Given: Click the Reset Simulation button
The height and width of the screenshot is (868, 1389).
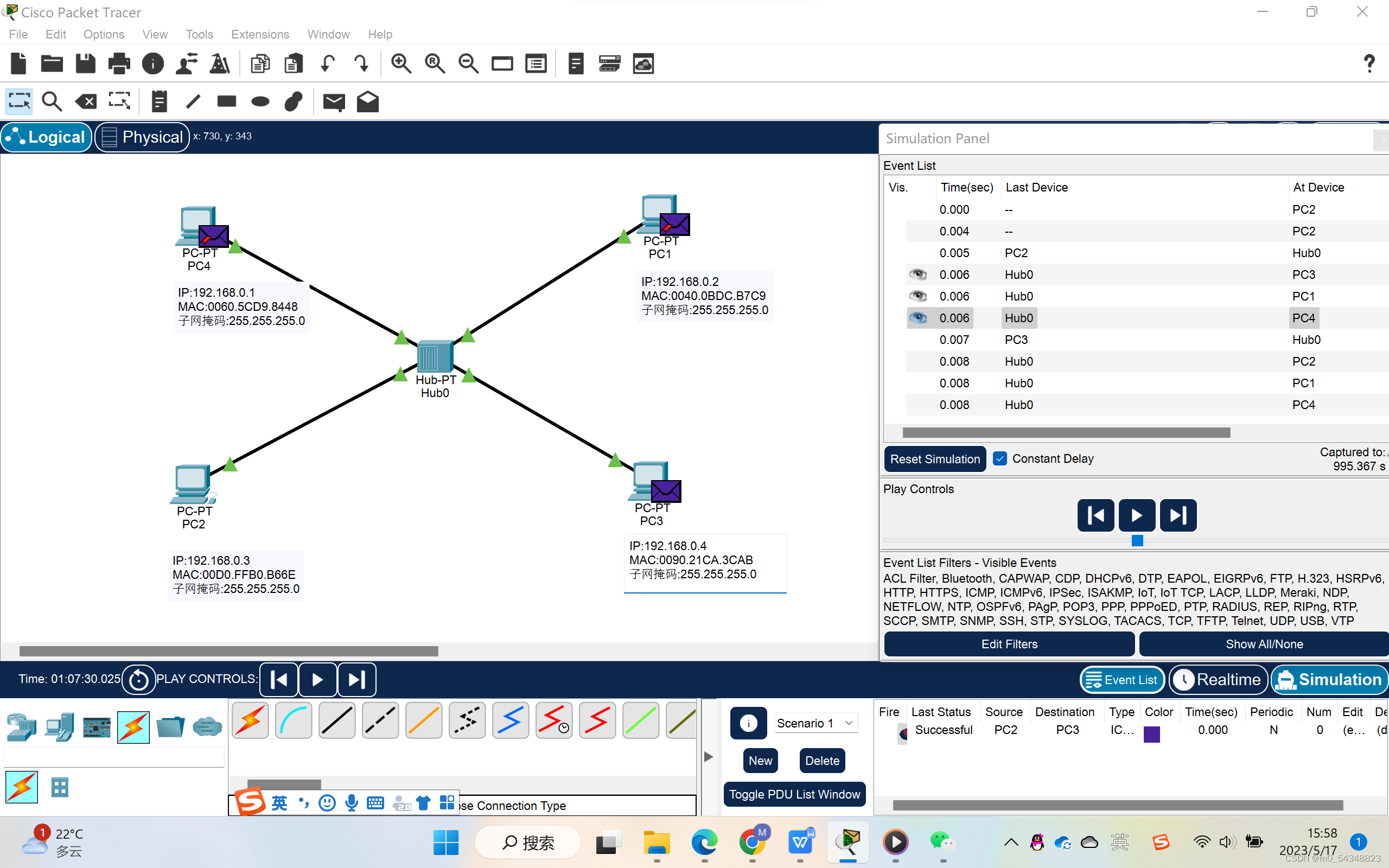Looking at the screenshot, I should tap(934, 459).
